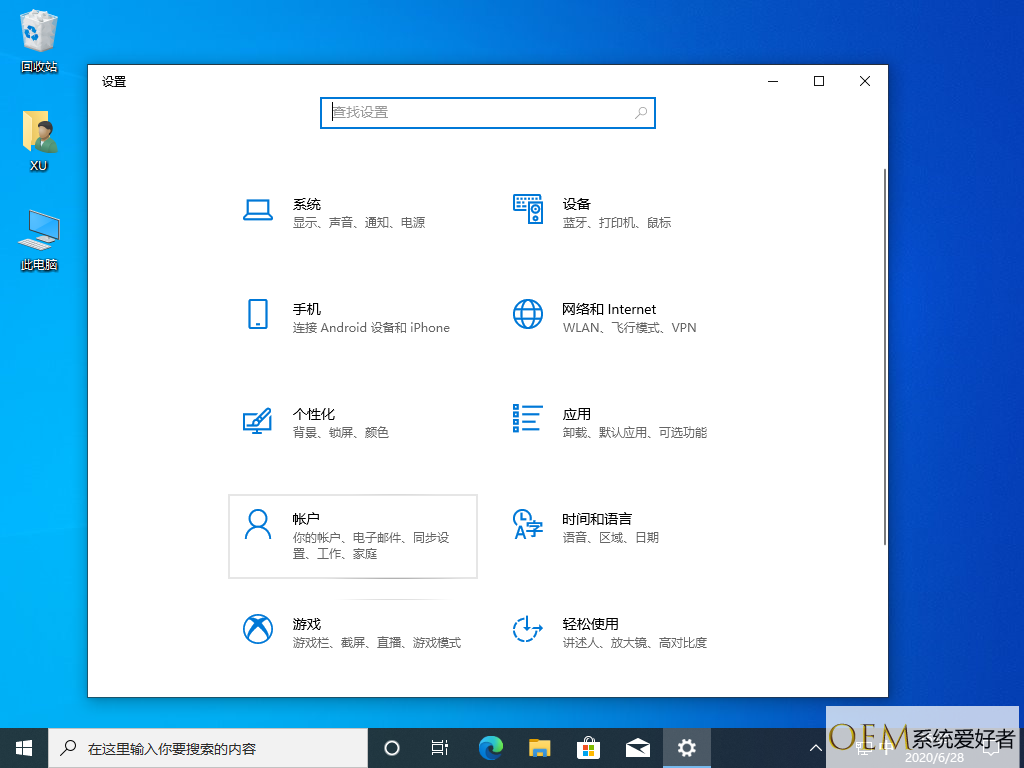Open the 系统 (System) settings icon

click(258, 209)
